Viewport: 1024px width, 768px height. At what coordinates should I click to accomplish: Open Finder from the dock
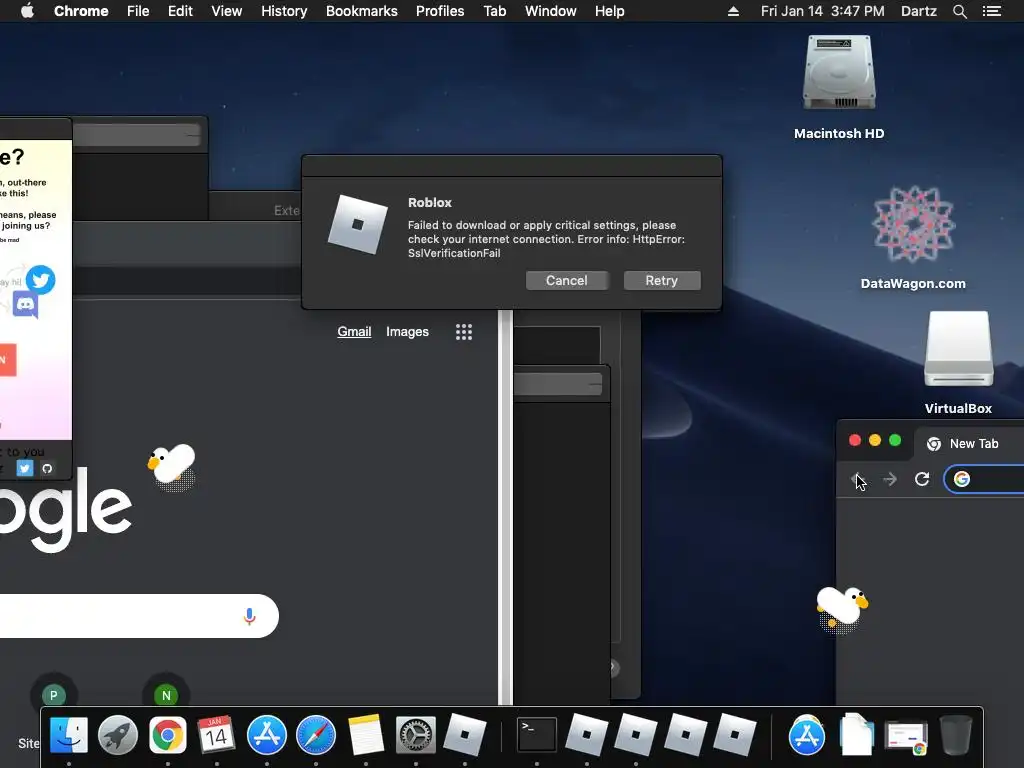pos(69,735)
